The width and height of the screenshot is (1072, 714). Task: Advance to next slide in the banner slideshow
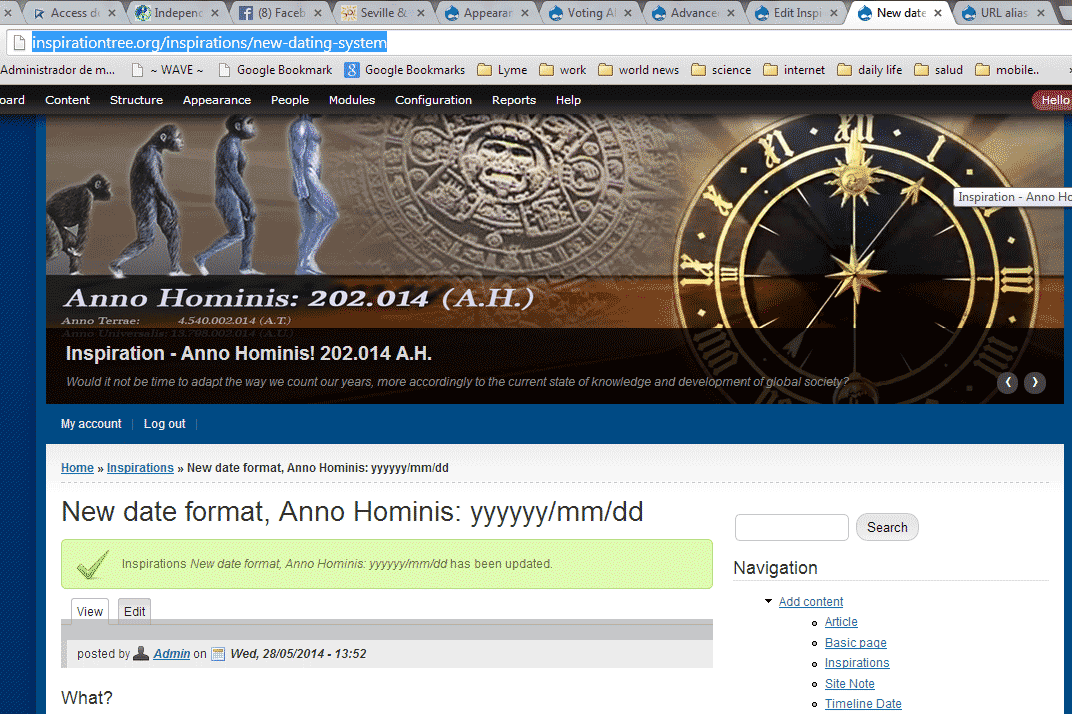coord(1034,382)
